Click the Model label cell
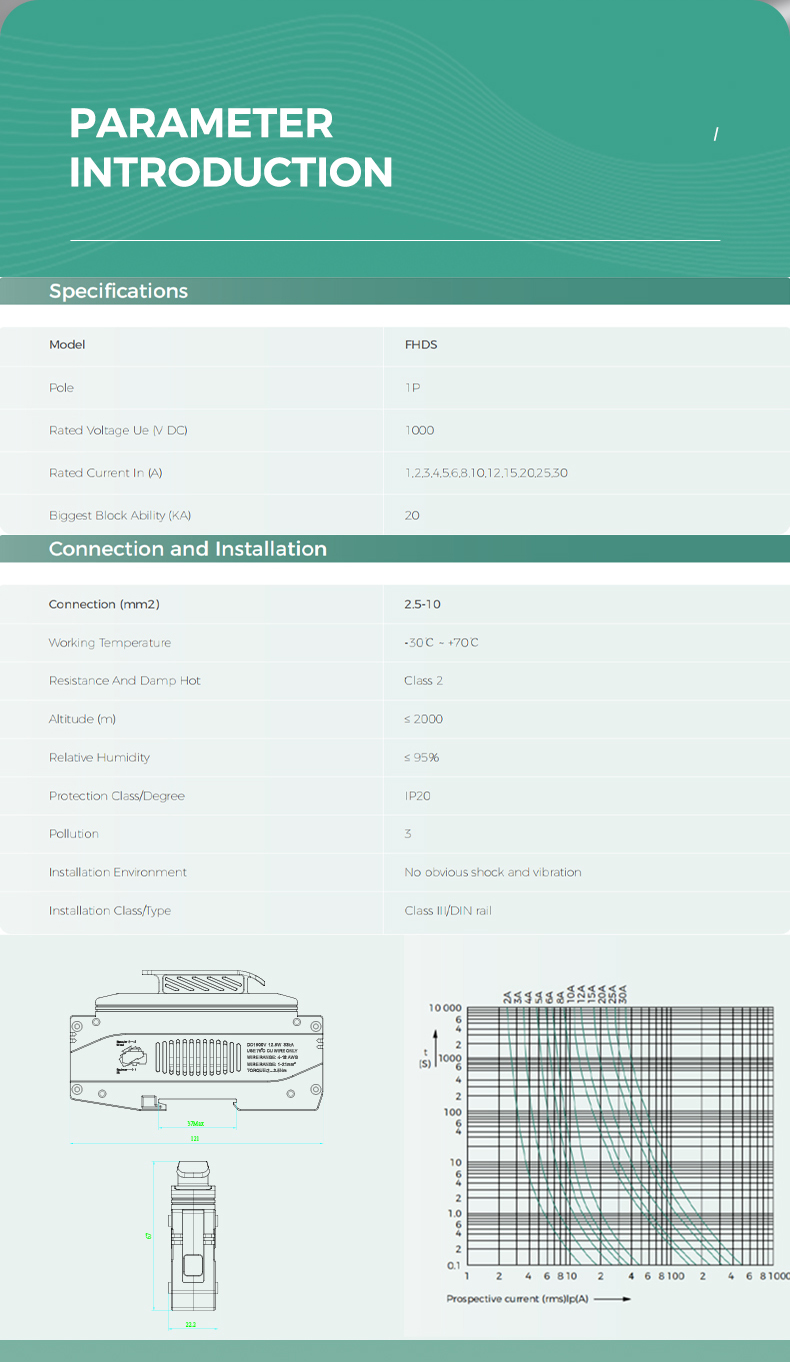Viewport: 790px width, 1362px height. pos(67,345)
